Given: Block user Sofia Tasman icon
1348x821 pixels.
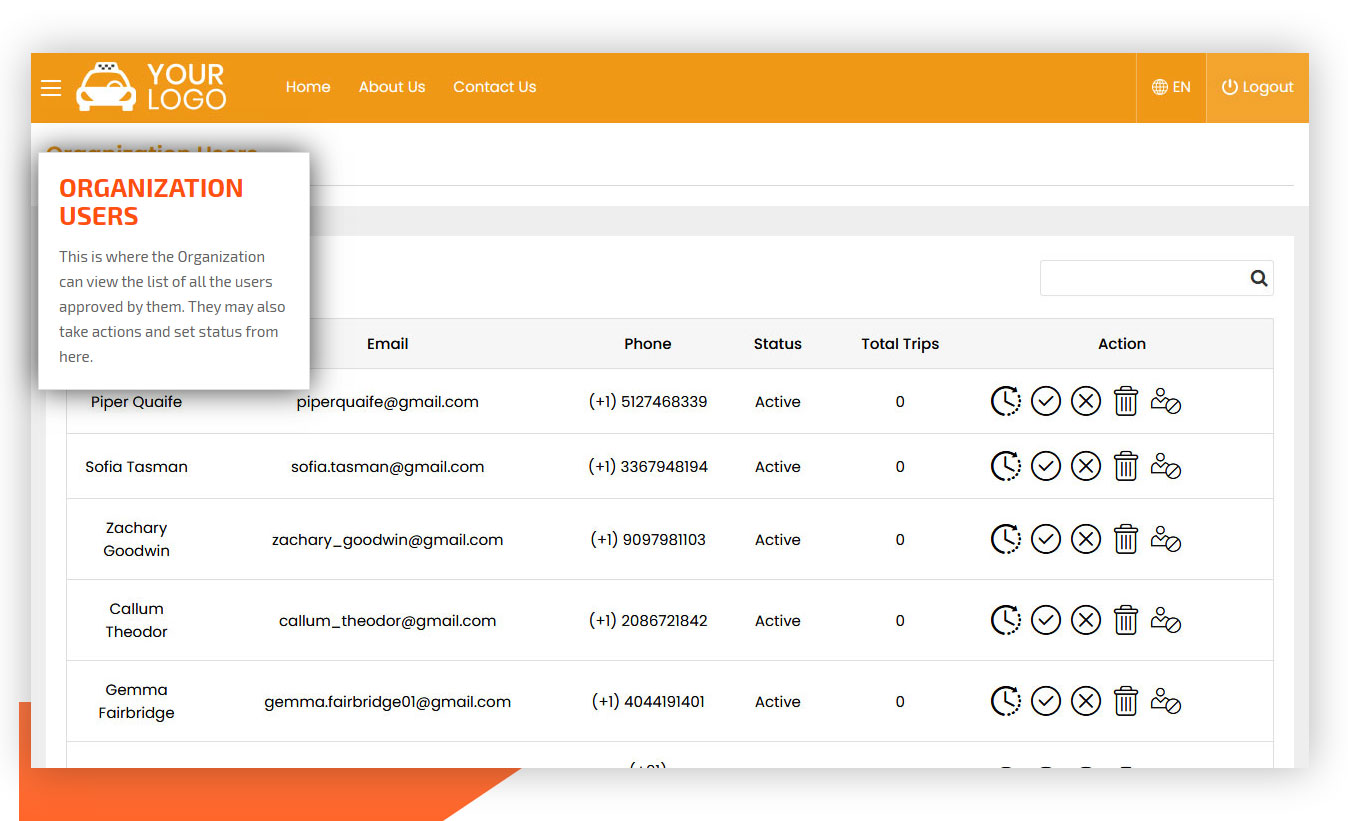Looking at the screenshot, I should (1166, 466).
